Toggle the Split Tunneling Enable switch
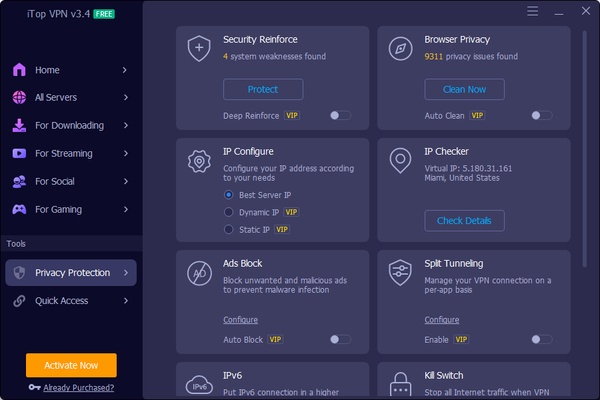Viewport: 600px width, 400px height. pyautogui.click(x=542, y=340)
